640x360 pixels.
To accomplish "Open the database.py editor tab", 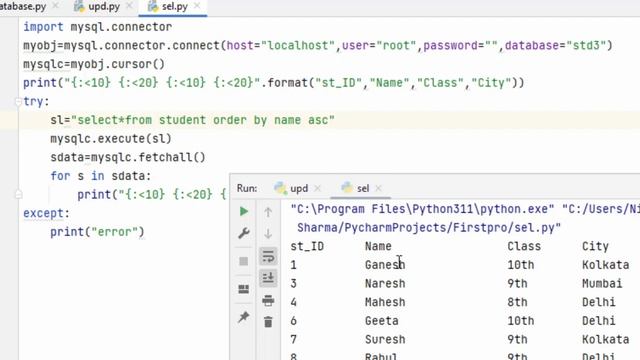I will [x=23, y=7].
